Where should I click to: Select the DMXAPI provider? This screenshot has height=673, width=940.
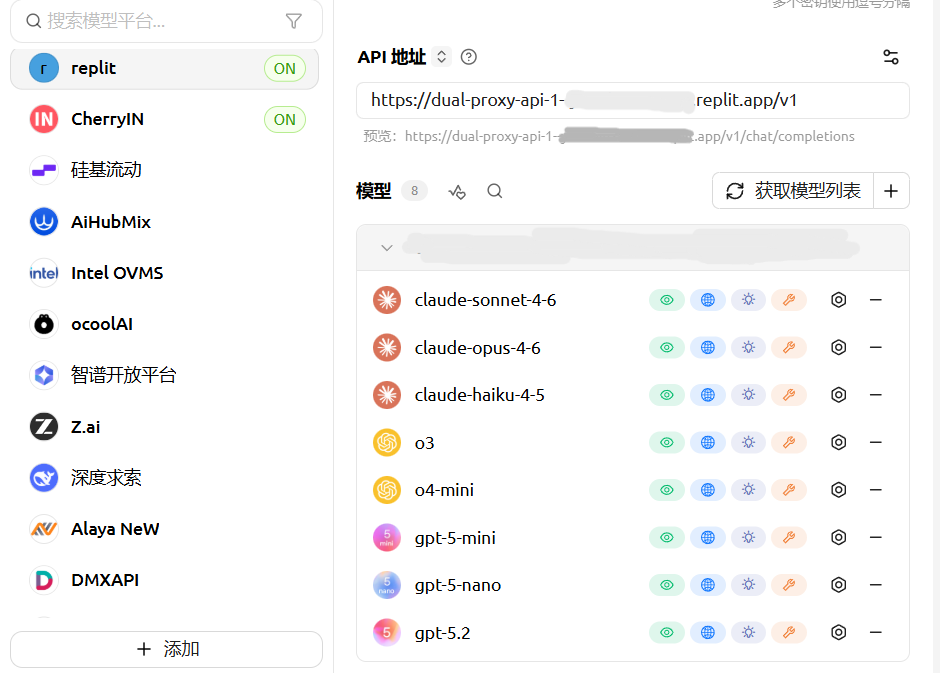pos(164,580)
